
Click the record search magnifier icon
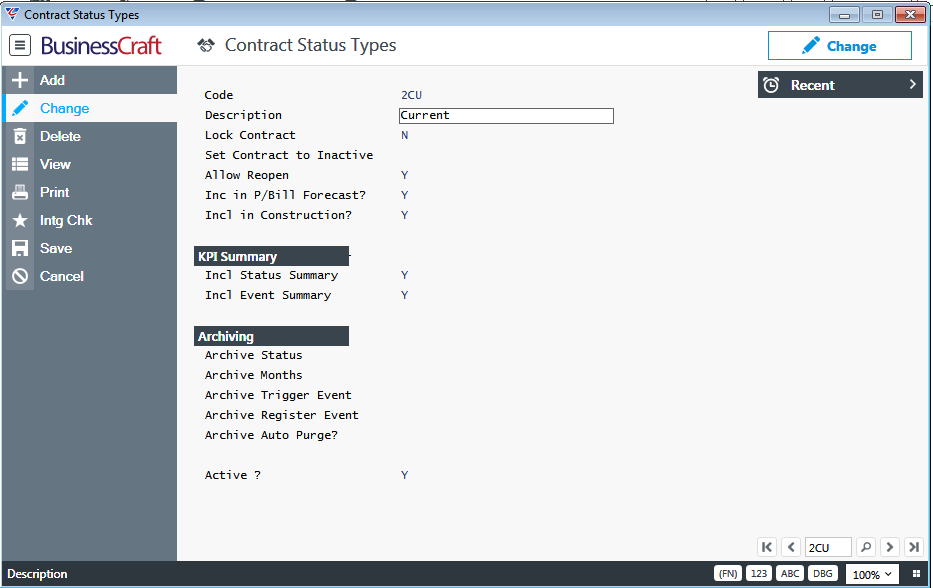point(866,547)
